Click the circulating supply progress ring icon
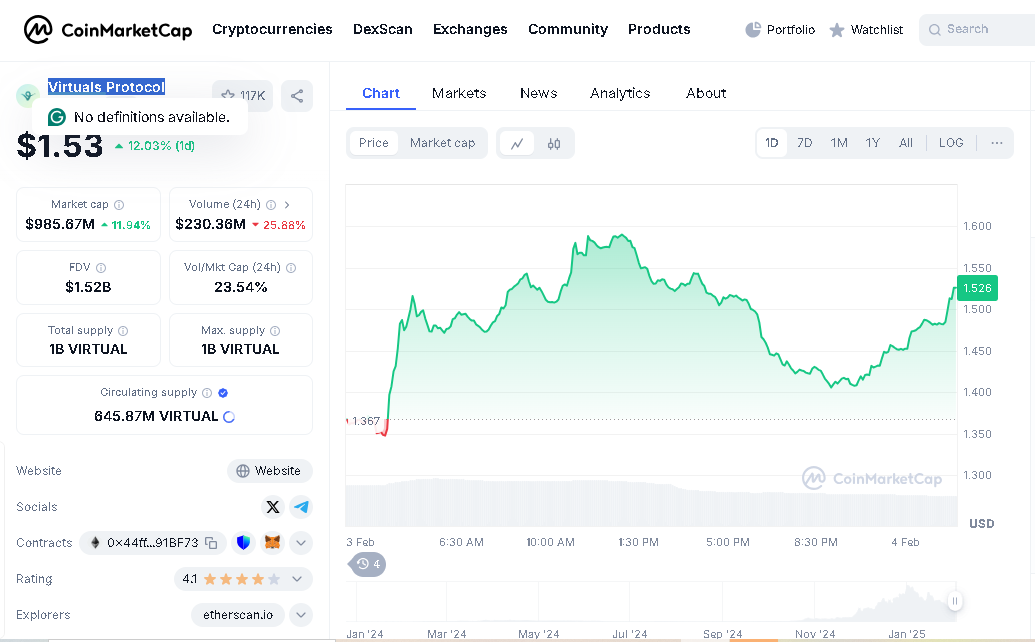Screen dimensions: 1035x642 pos(229,416)
